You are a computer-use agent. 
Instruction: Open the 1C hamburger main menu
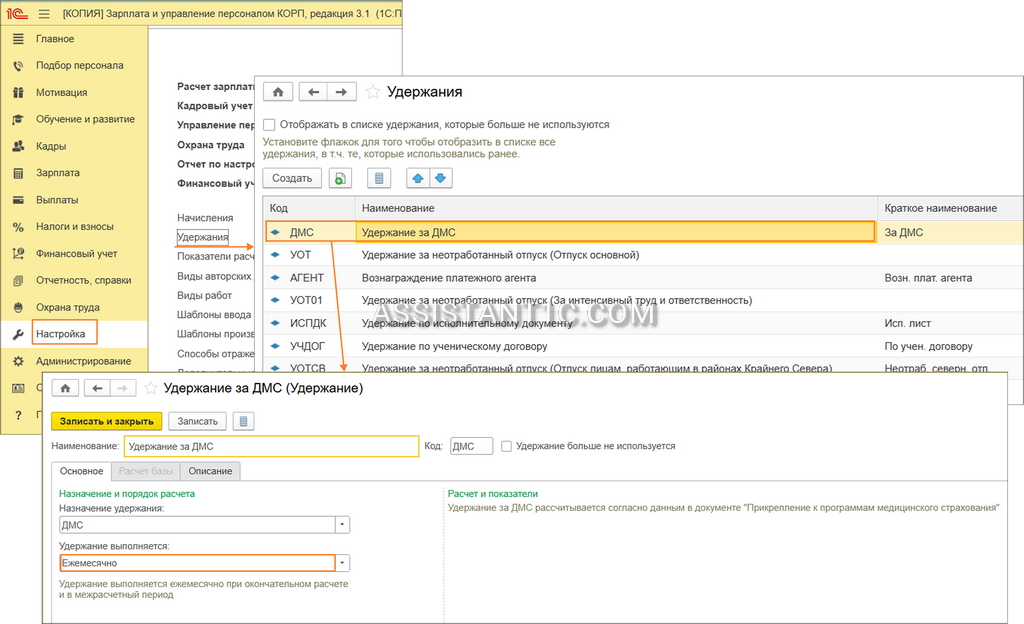(x=44, y=13)
